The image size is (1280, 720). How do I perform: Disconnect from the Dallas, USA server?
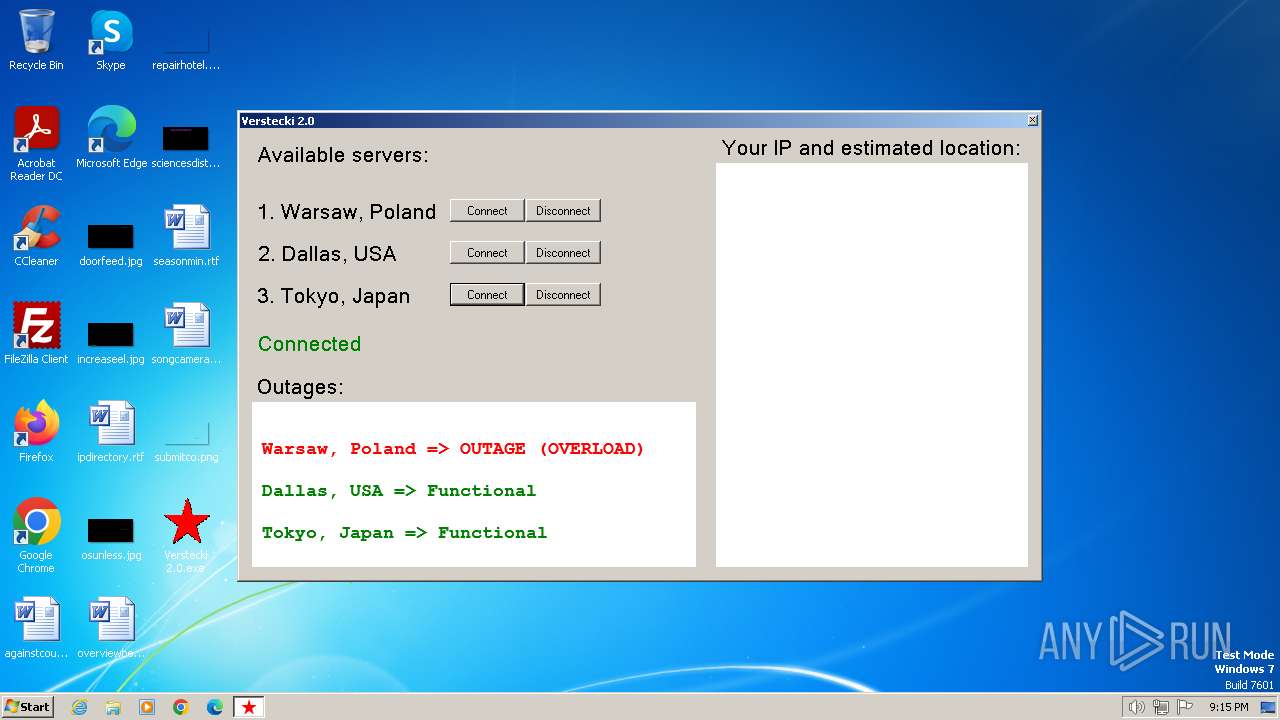pyautogui.click(x=563, y=253)
